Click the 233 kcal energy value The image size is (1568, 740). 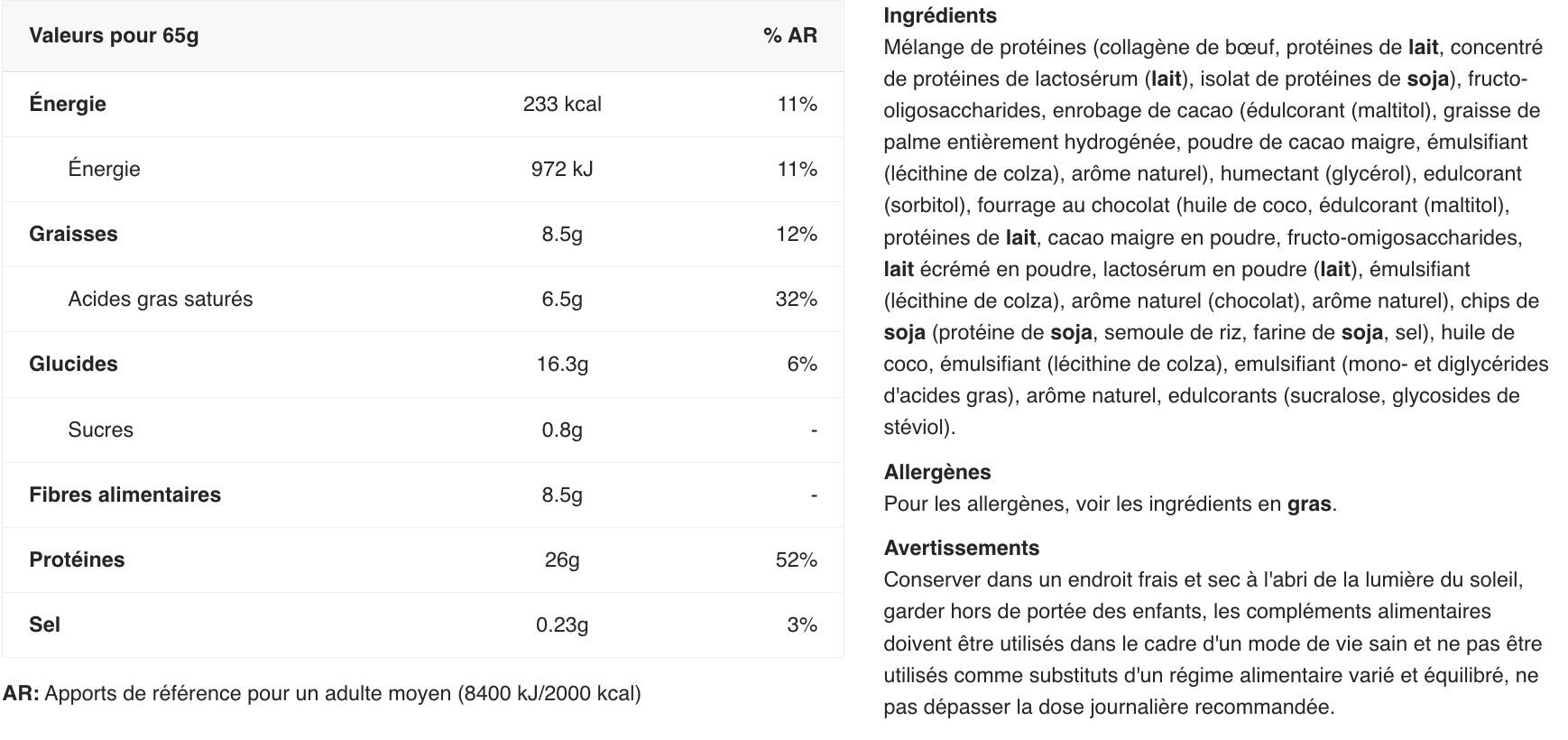coord(562,104)
